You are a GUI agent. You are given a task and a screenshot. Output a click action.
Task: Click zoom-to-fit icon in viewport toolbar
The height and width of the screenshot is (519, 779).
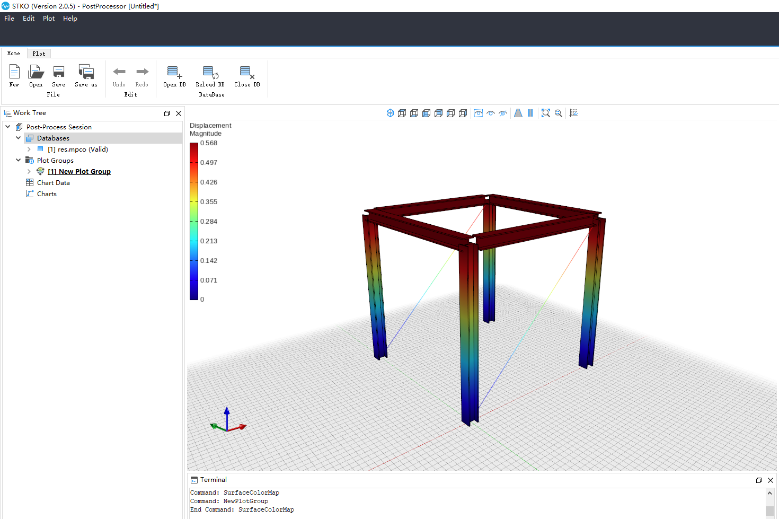545,113
